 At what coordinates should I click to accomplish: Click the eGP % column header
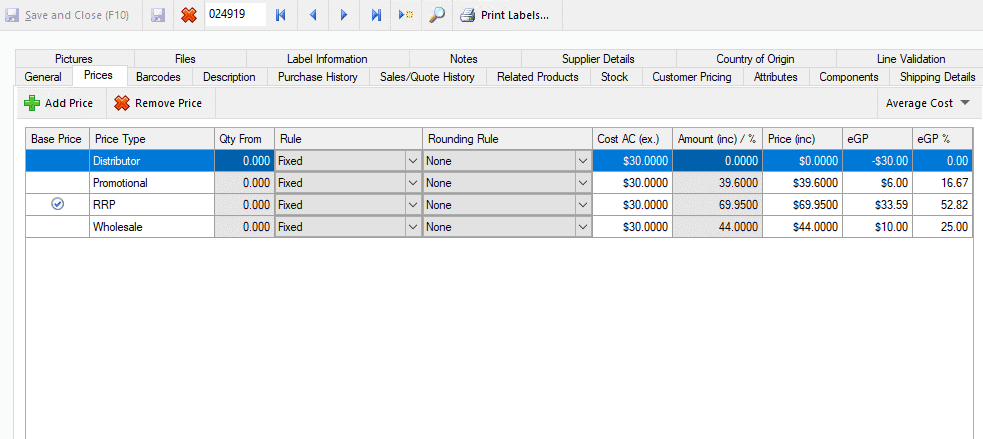943,139
